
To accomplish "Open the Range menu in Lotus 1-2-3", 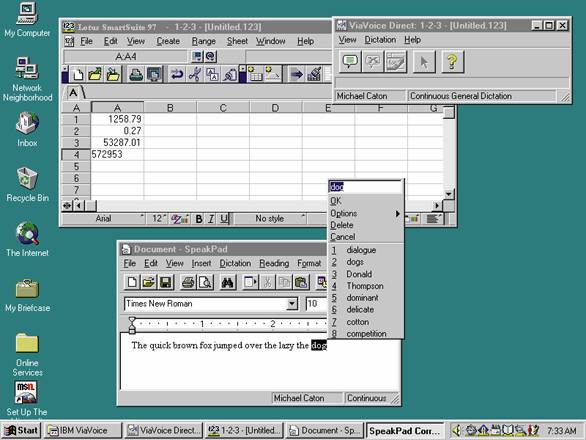I will click(x=204, y=41).
